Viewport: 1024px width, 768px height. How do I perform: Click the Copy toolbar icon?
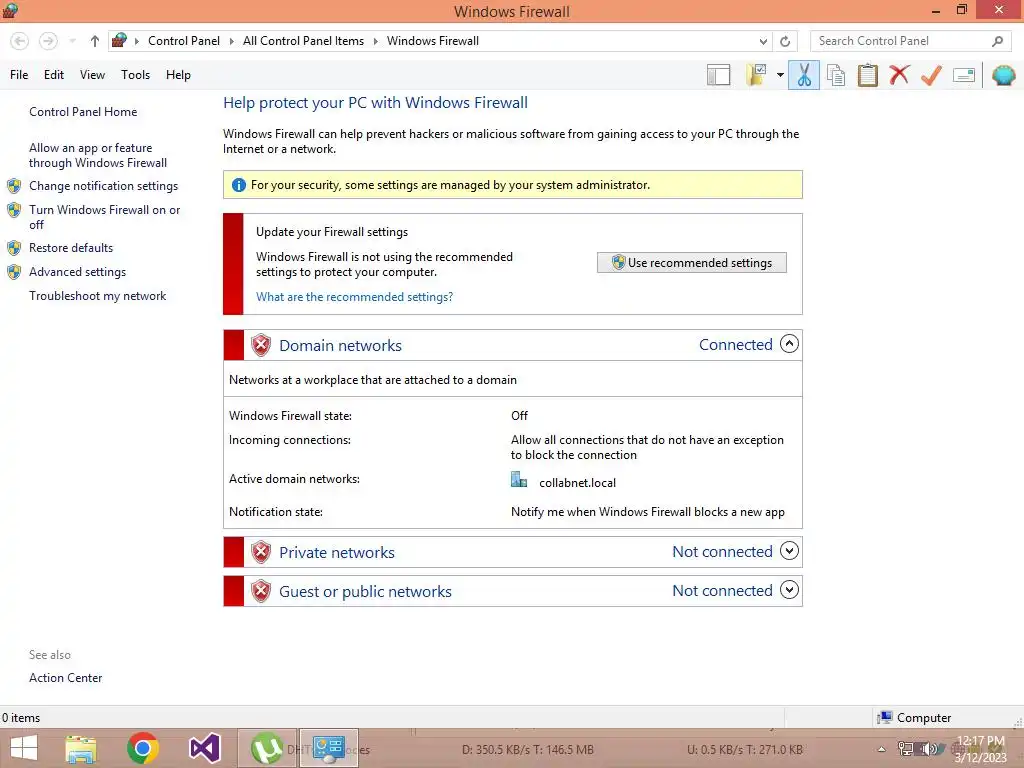(836, 75)
